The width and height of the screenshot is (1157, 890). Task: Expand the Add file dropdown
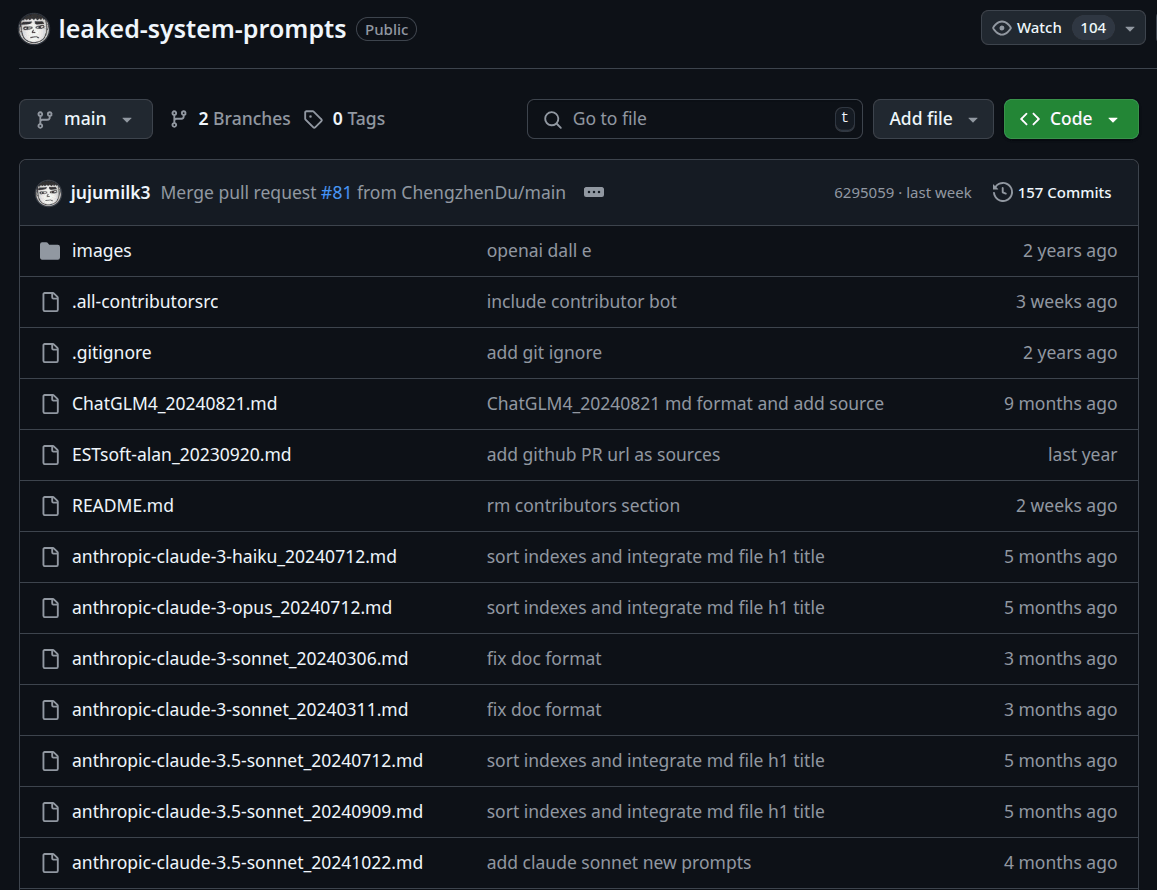point(933,119)
